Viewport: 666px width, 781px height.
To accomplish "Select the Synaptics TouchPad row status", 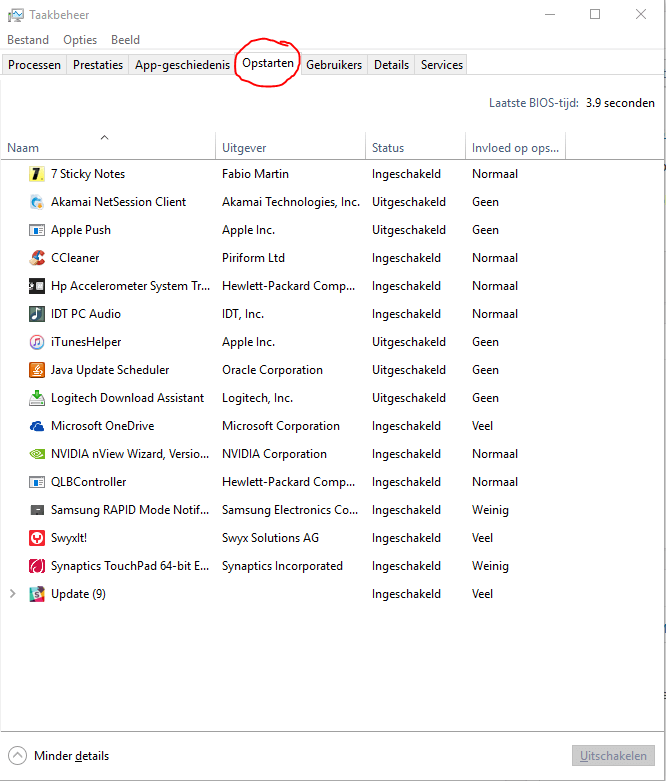I will pyautogui.click(x=406, y=566).
